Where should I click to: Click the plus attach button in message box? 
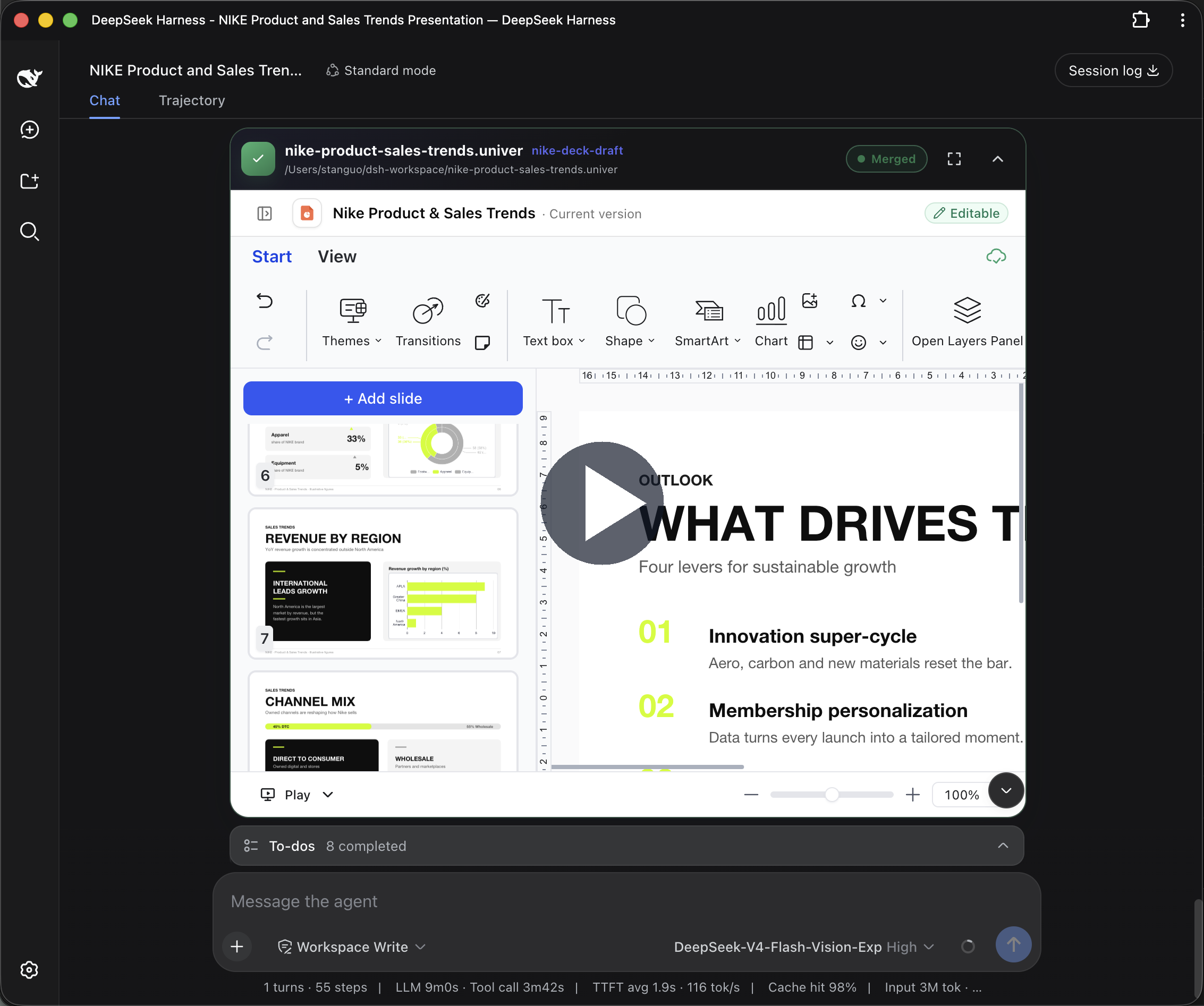pyautogui.click(x=237, y=947)
